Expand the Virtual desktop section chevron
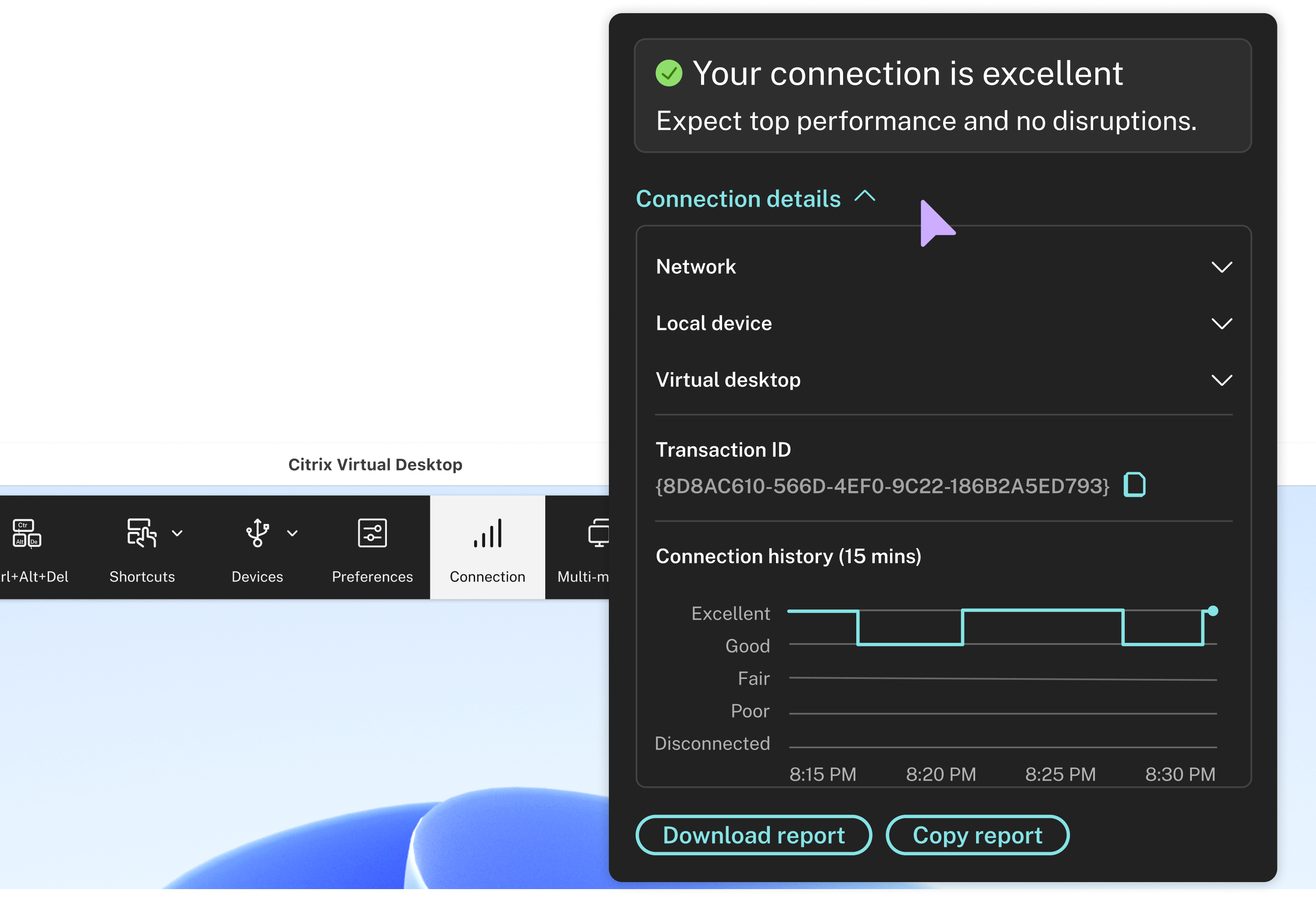1316x897 pixels. [1221, 380]
